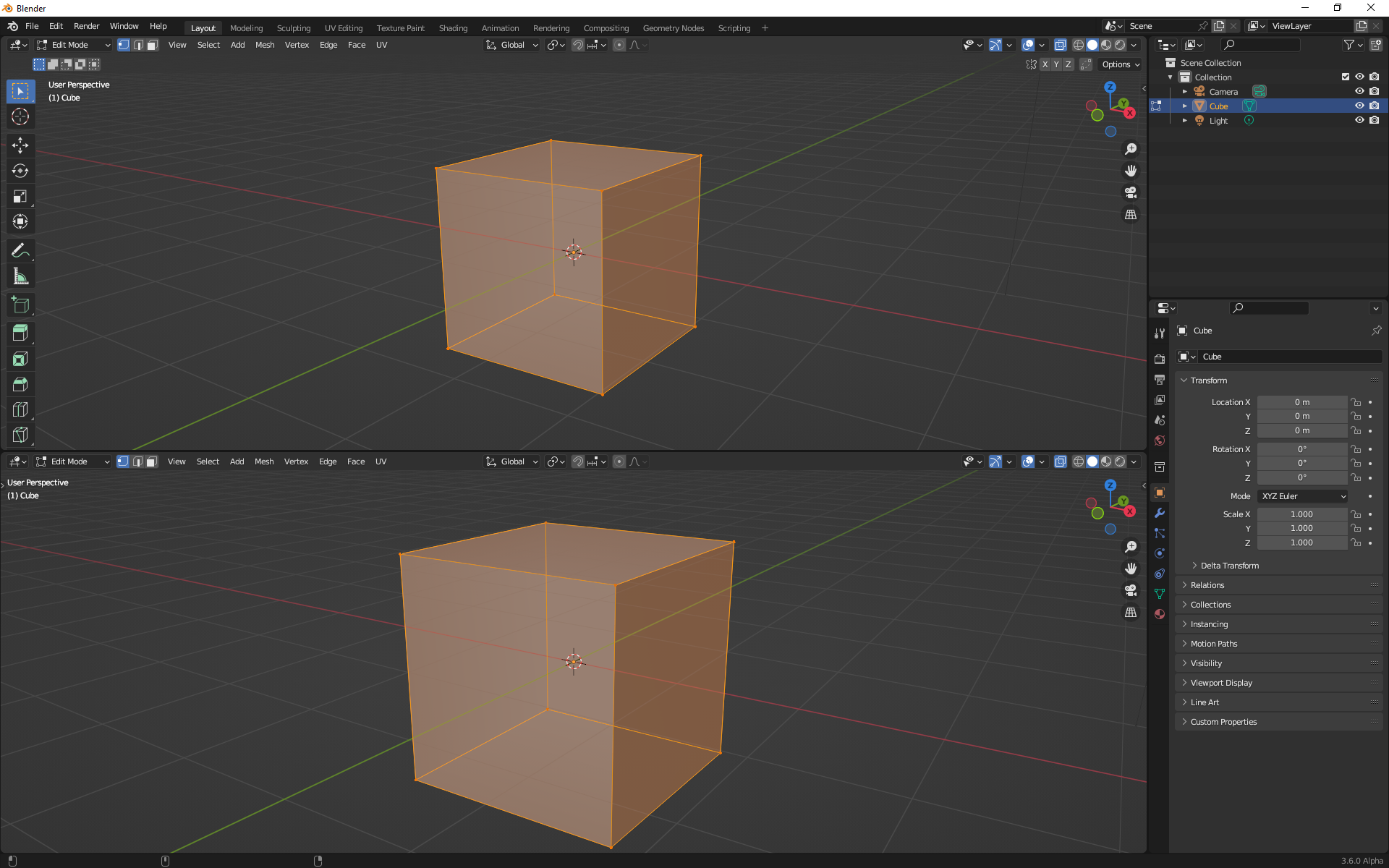Open the Material properties tab
The image size is (1389, 868).
point(1160,614)
